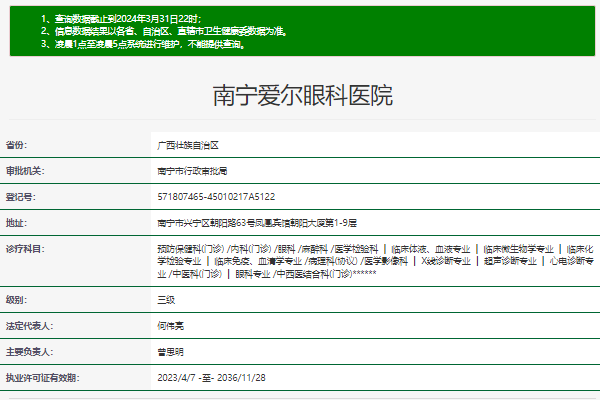Image resolution: width=600 pixels, height=400 pixels.
Task: Click notice line 1 about 2024年3月31日22时
Action: 121,19
